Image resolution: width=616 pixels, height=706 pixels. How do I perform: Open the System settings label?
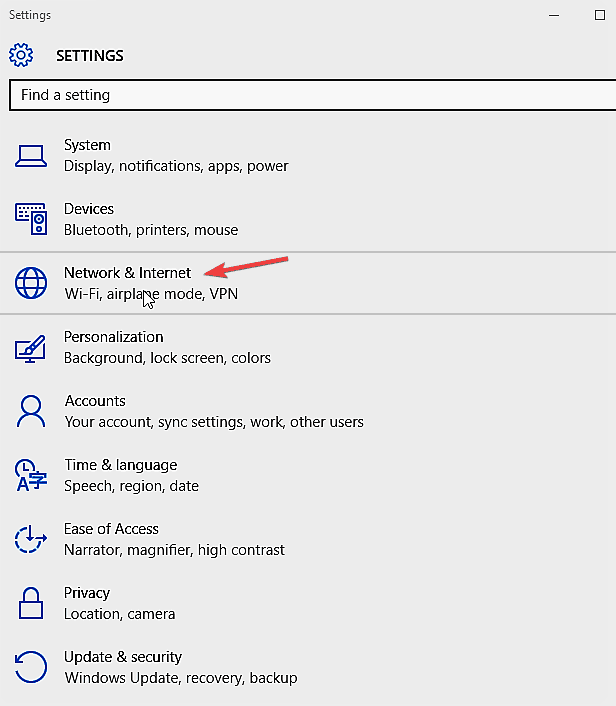(87, 145)
